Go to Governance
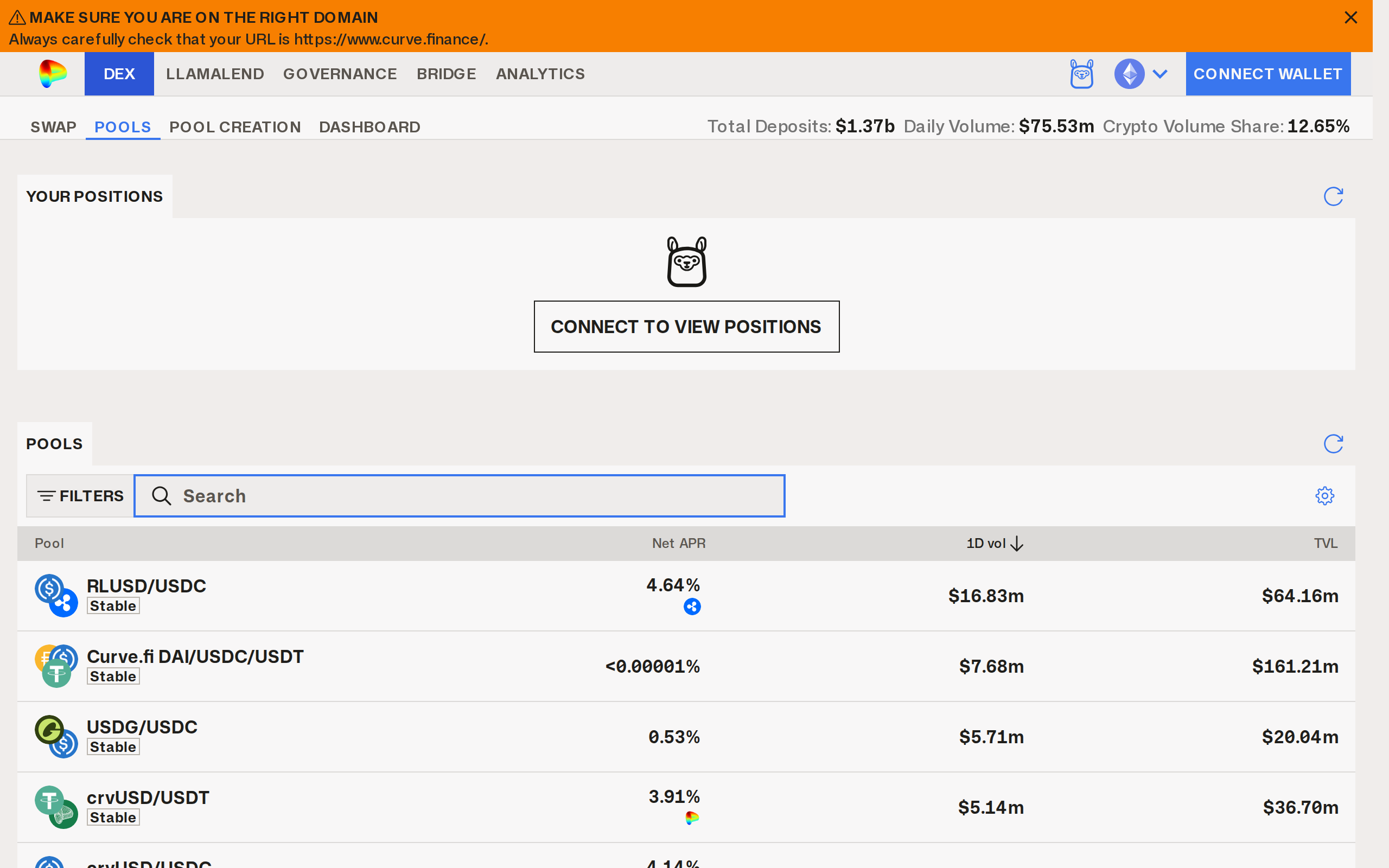Viewport: 1389px width, 868px height. (340, 74)
